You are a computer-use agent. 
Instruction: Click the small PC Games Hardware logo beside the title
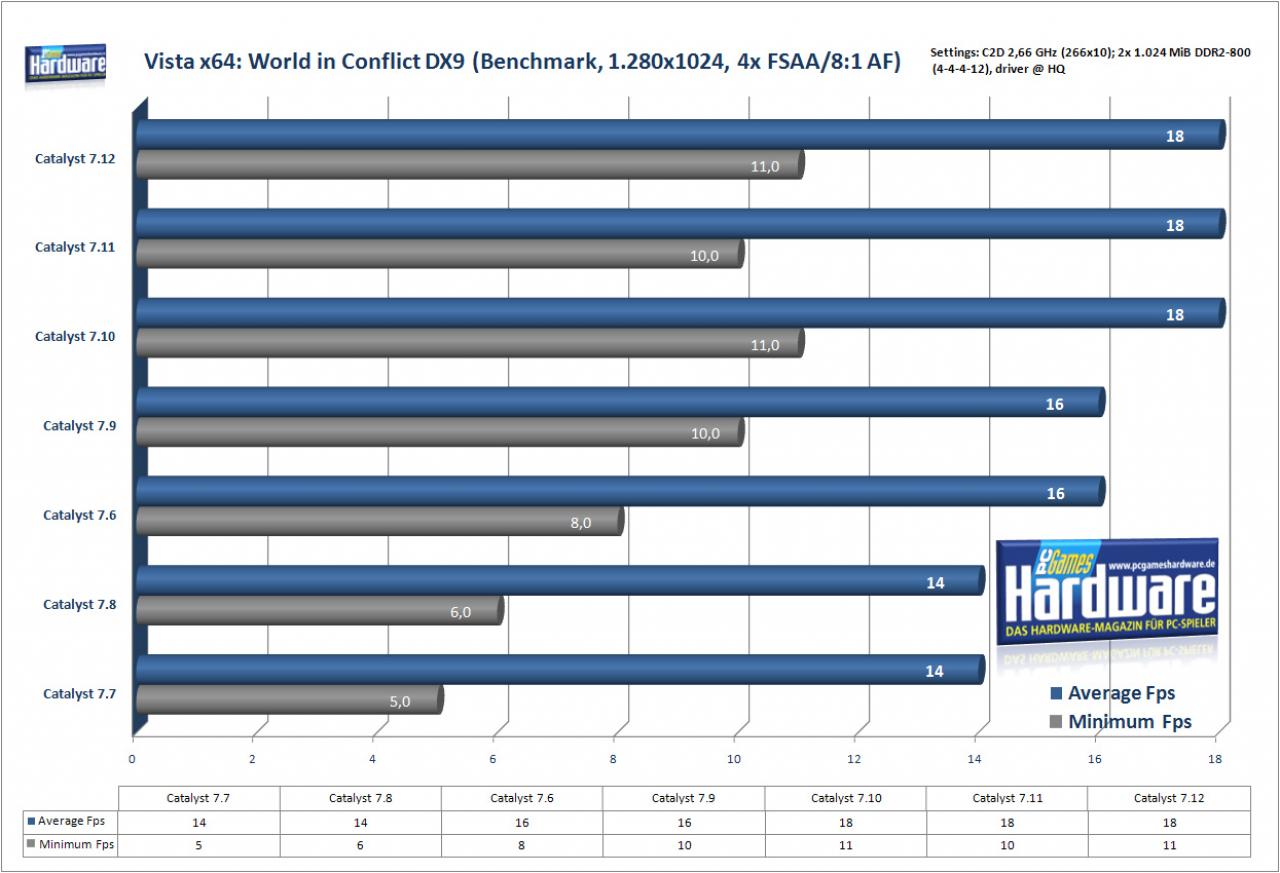coord(66,66)
